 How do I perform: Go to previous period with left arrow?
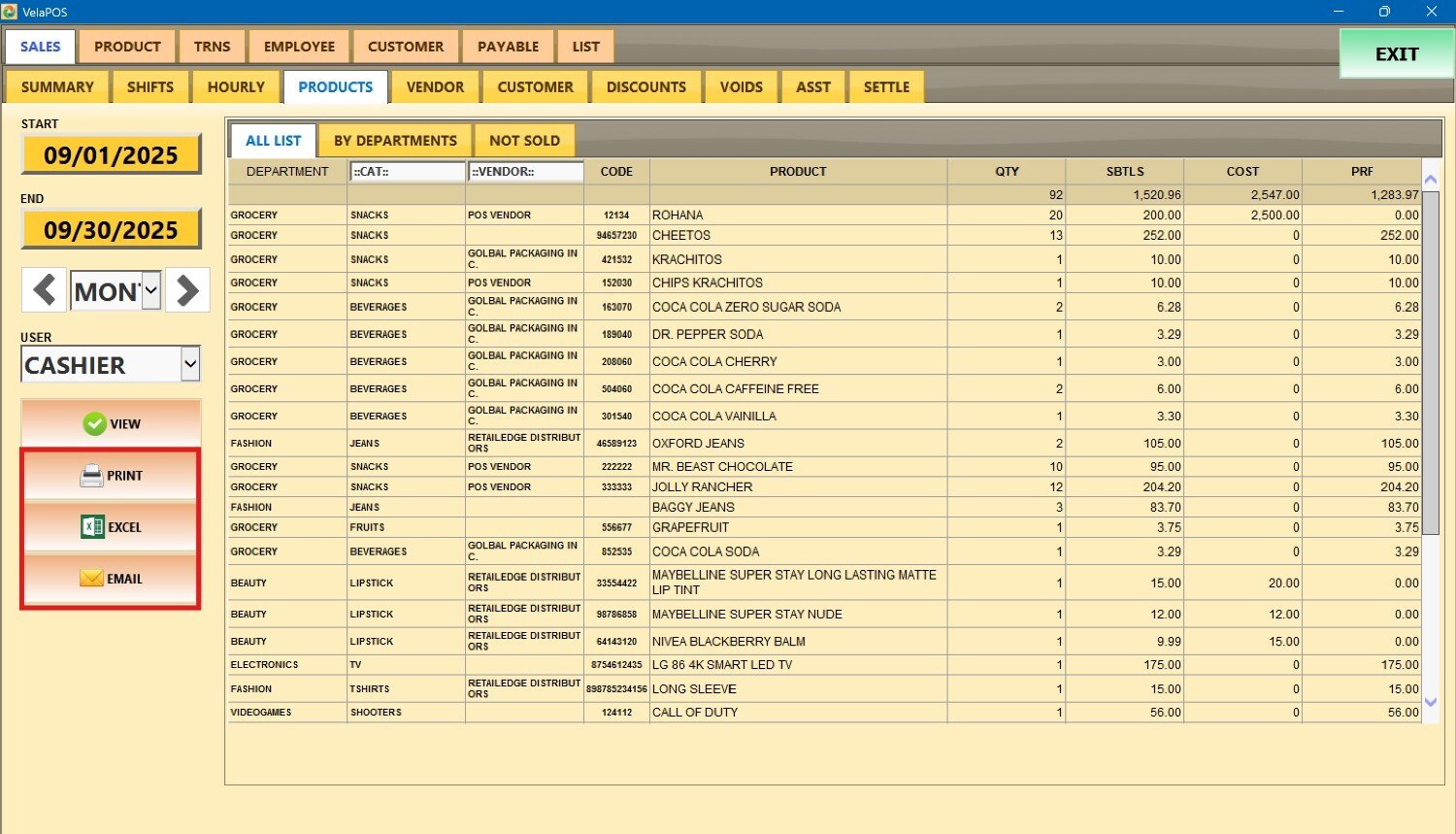point(44,290)
